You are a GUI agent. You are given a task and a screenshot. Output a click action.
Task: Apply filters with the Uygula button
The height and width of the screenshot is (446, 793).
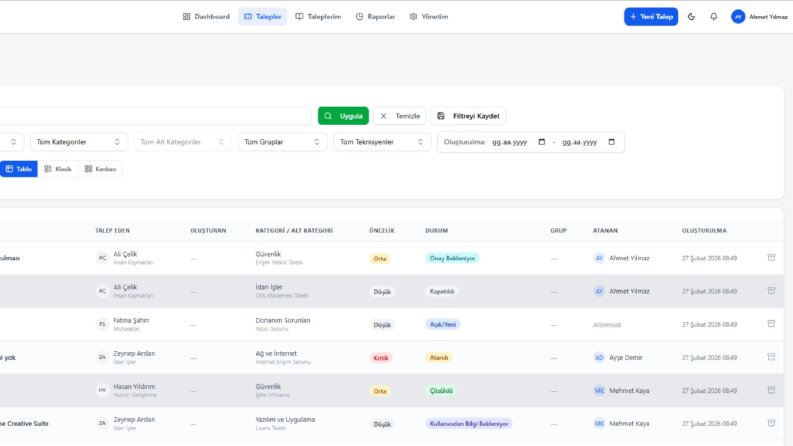343,116
